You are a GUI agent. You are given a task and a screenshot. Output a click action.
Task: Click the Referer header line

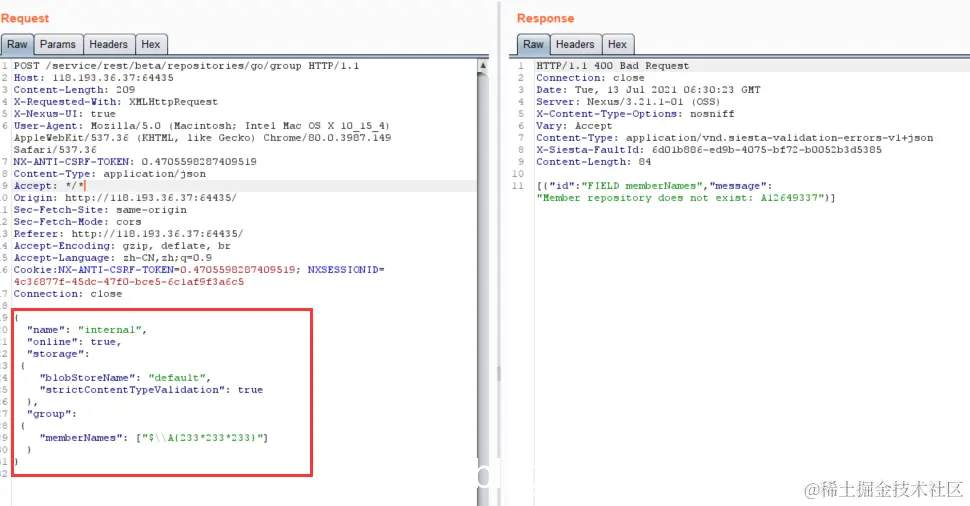(128, 234)
